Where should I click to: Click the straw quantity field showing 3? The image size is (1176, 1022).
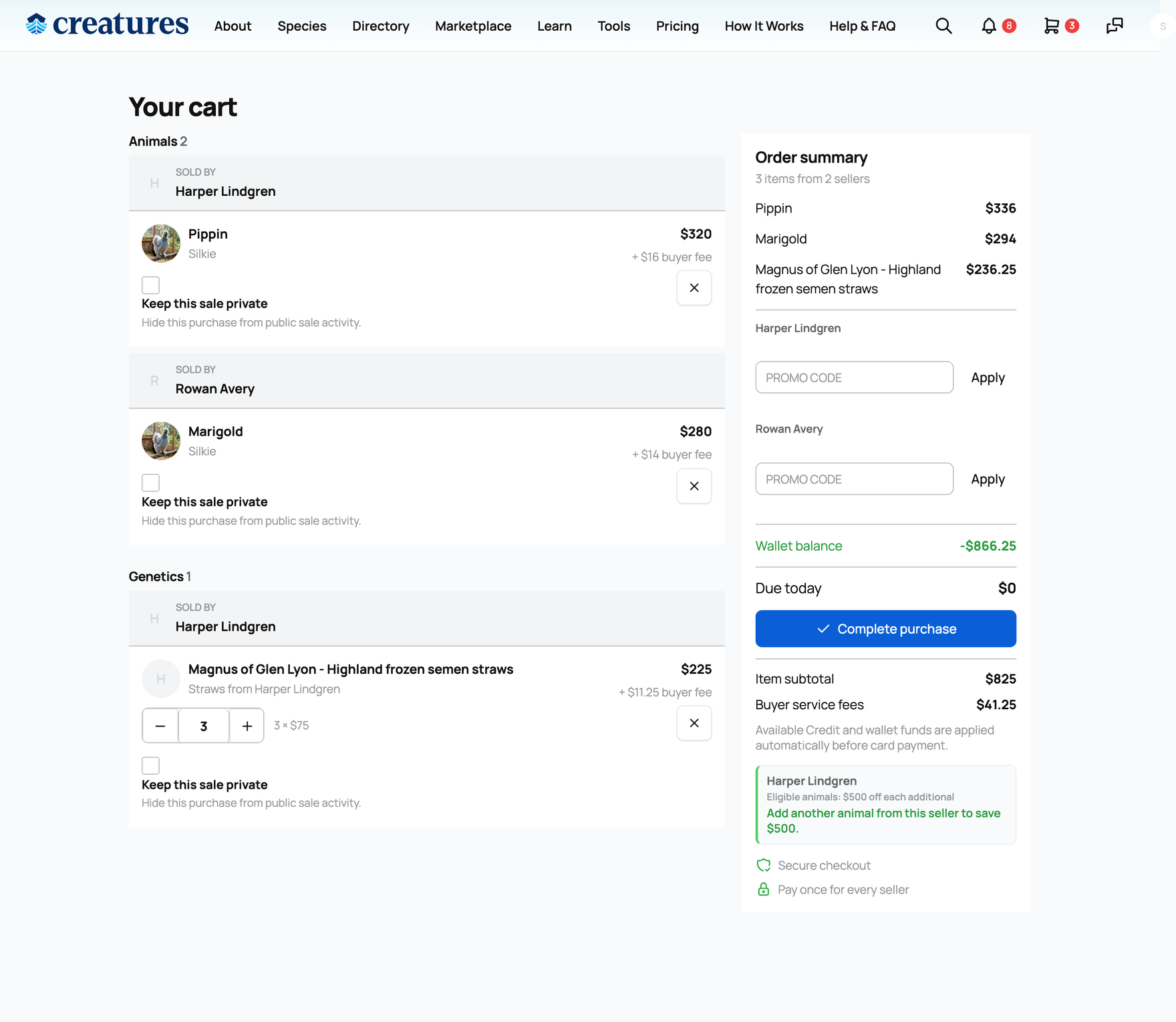pyautogui.click(x=204, y=726)
